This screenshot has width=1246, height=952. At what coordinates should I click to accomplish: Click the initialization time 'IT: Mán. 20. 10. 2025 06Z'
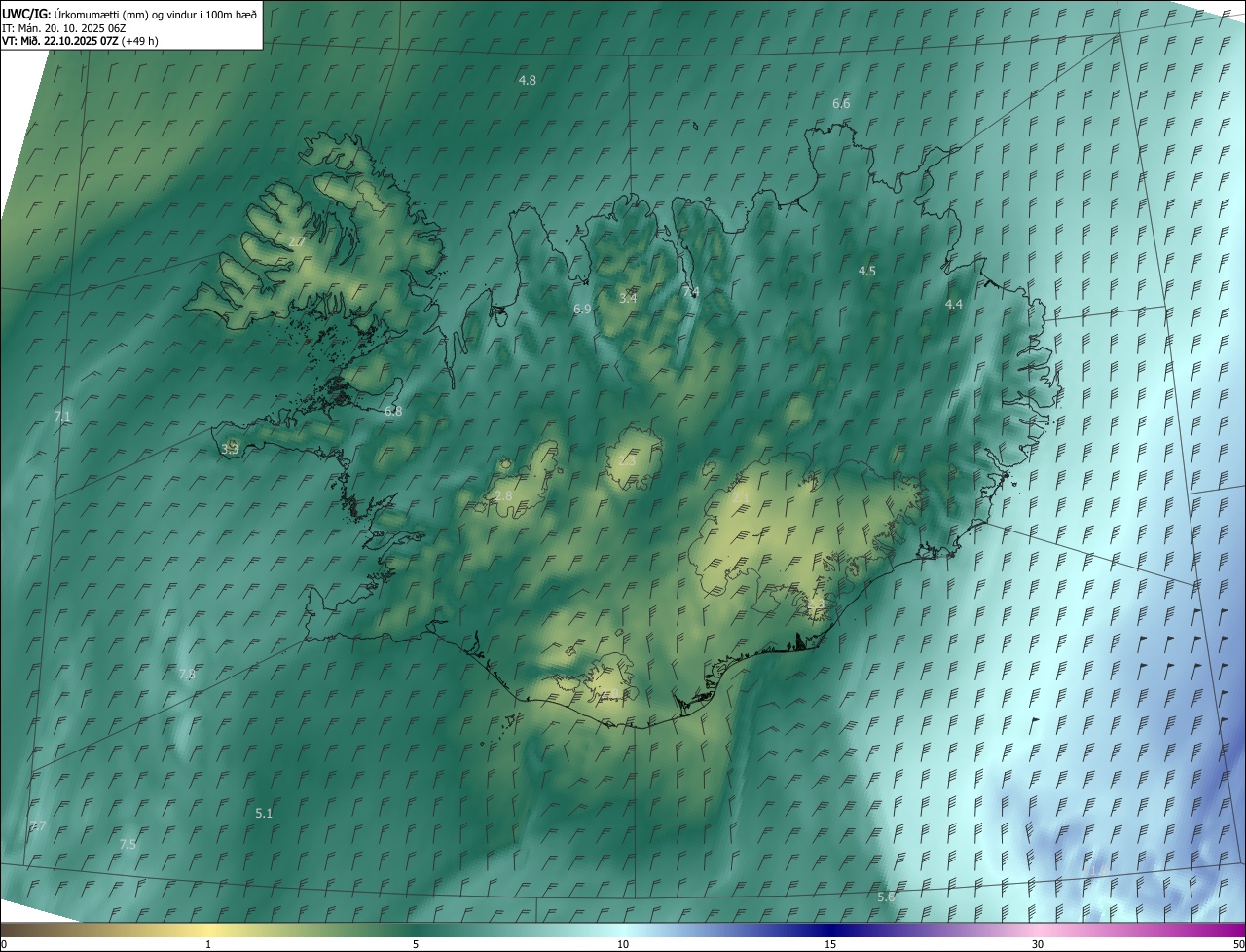pos(64,27)
